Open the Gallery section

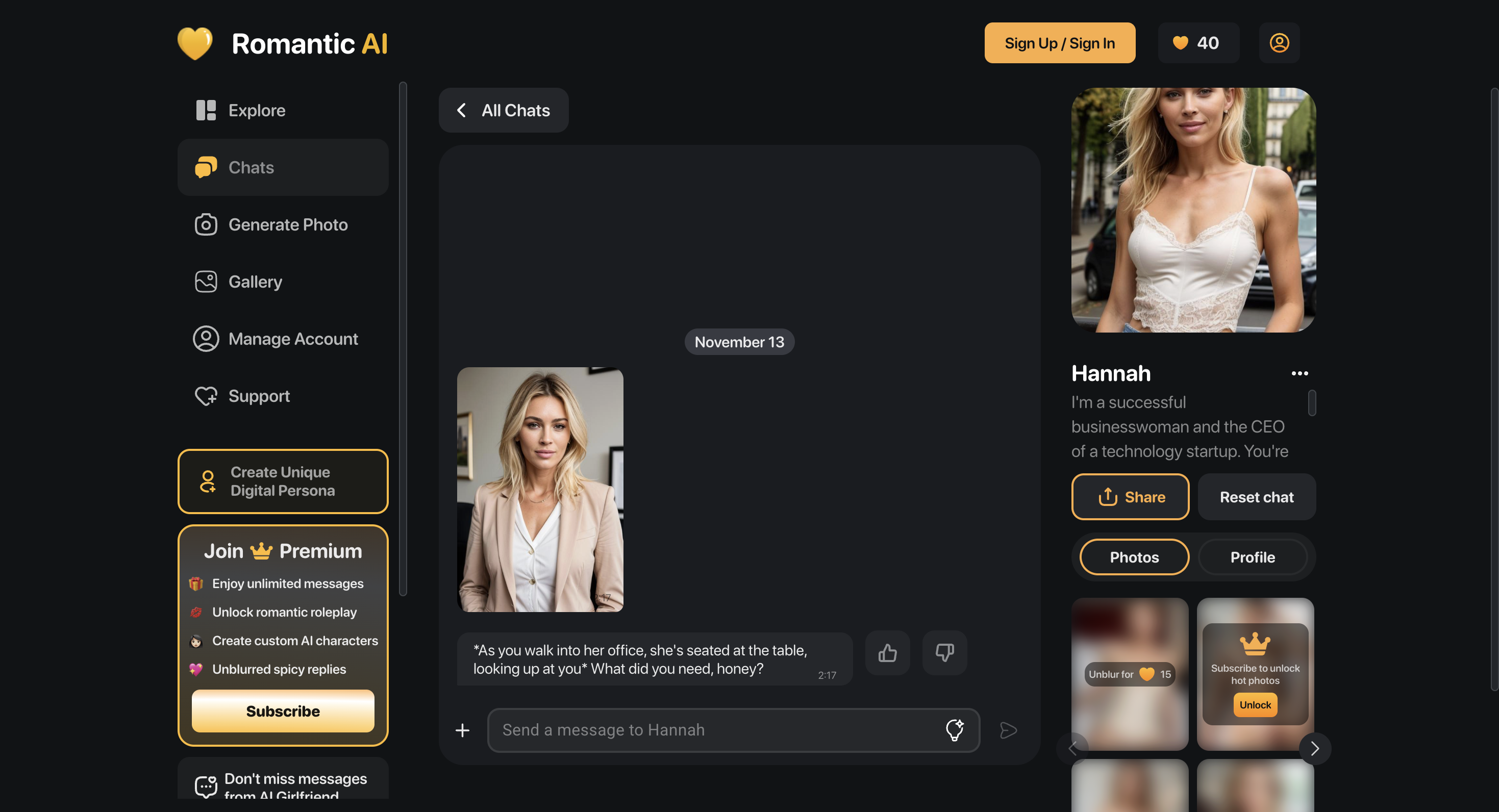point(206,281)
